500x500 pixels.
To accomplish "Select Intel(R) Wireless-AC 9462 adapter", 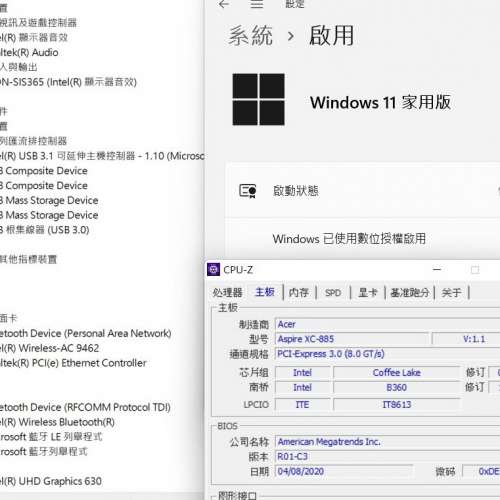I will tap(49, 348).
